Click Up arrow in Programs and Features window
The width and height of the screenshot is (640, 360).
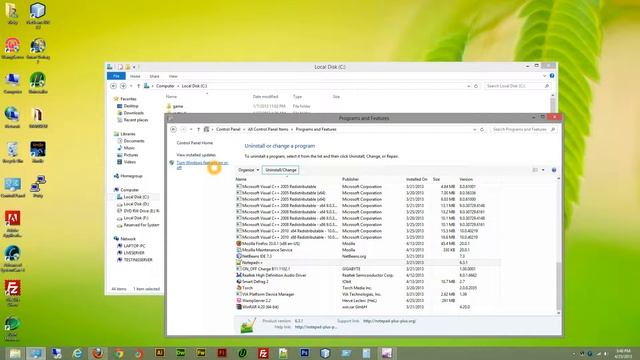point(198,129)
